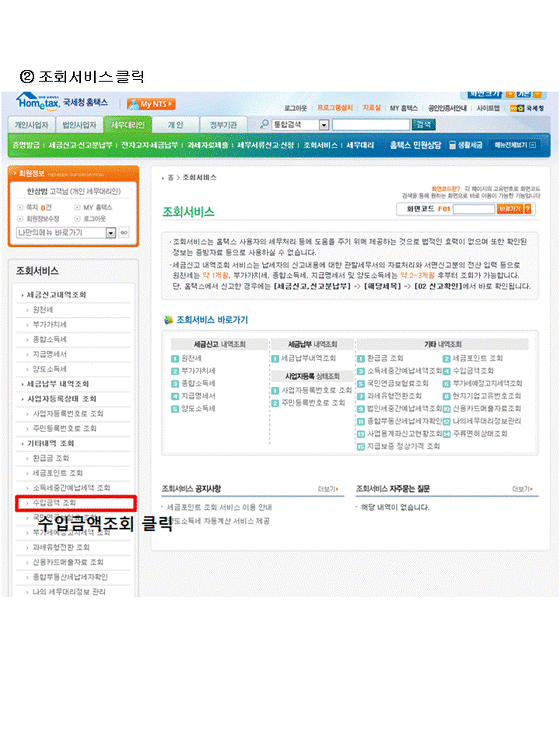Expand 세금납부 내역조회 in the sidebar
560x746 pixels.
[x=58, y=384]
